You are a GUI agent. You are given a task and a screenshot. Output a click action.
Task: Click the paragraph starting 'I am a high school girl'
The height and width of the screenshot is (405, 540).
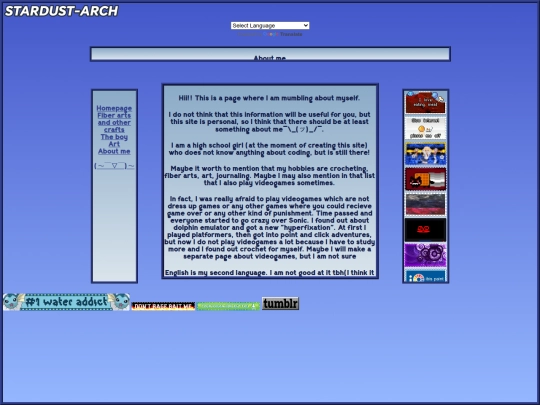[269, 149]
